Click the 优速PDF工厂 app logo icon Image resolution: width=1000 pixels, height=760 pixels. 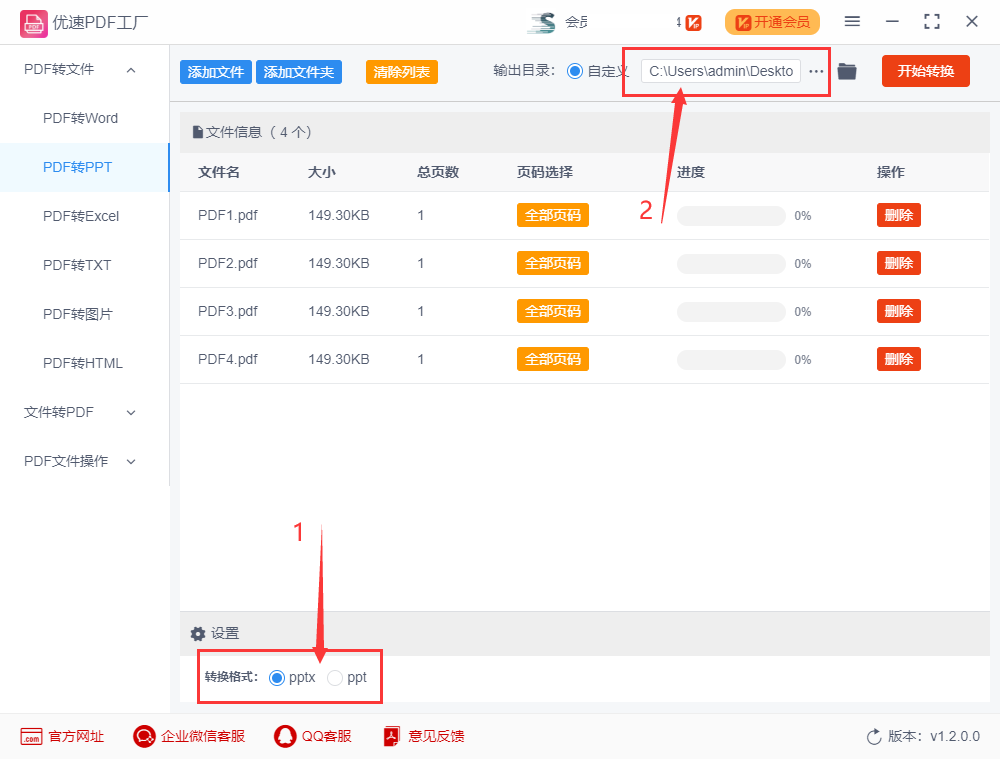click(33, 24)
